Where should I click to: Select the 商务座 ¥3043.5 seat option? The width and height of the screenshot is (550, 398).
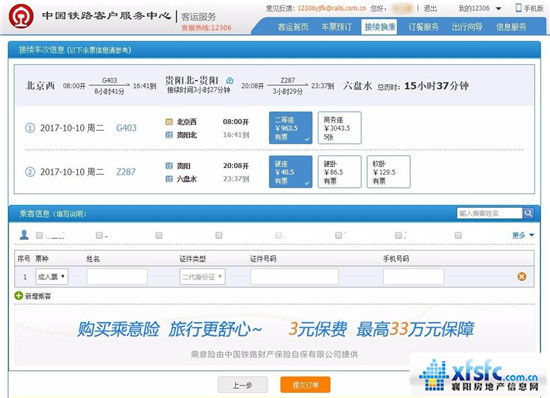click(x=340, y=128)
